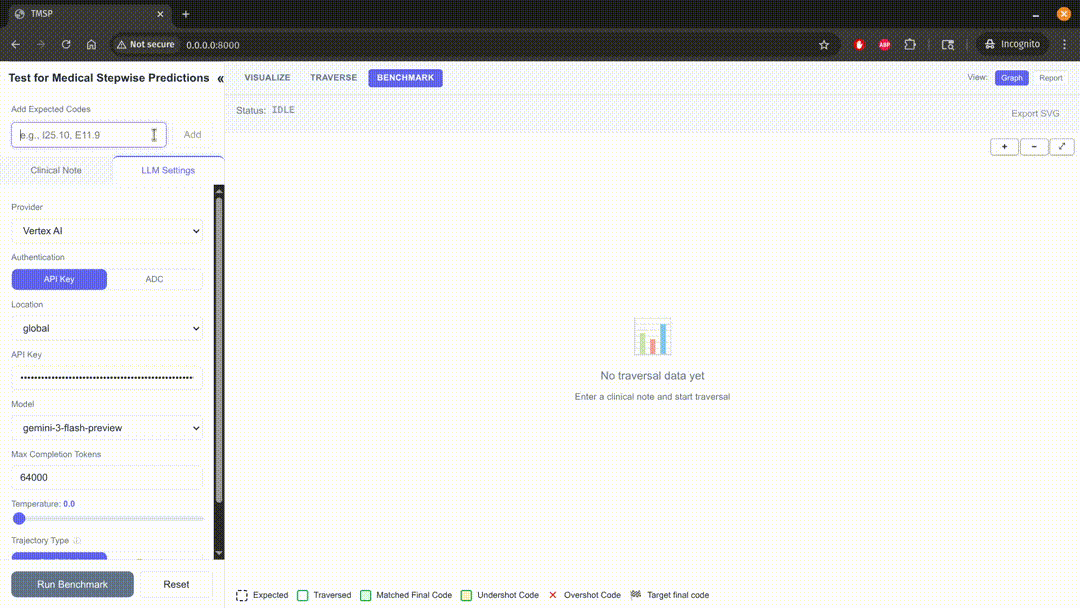The width and height of the screenshot is (1080, 608).
Task: Click the Incognito indicator
Action: (1012, 44)
